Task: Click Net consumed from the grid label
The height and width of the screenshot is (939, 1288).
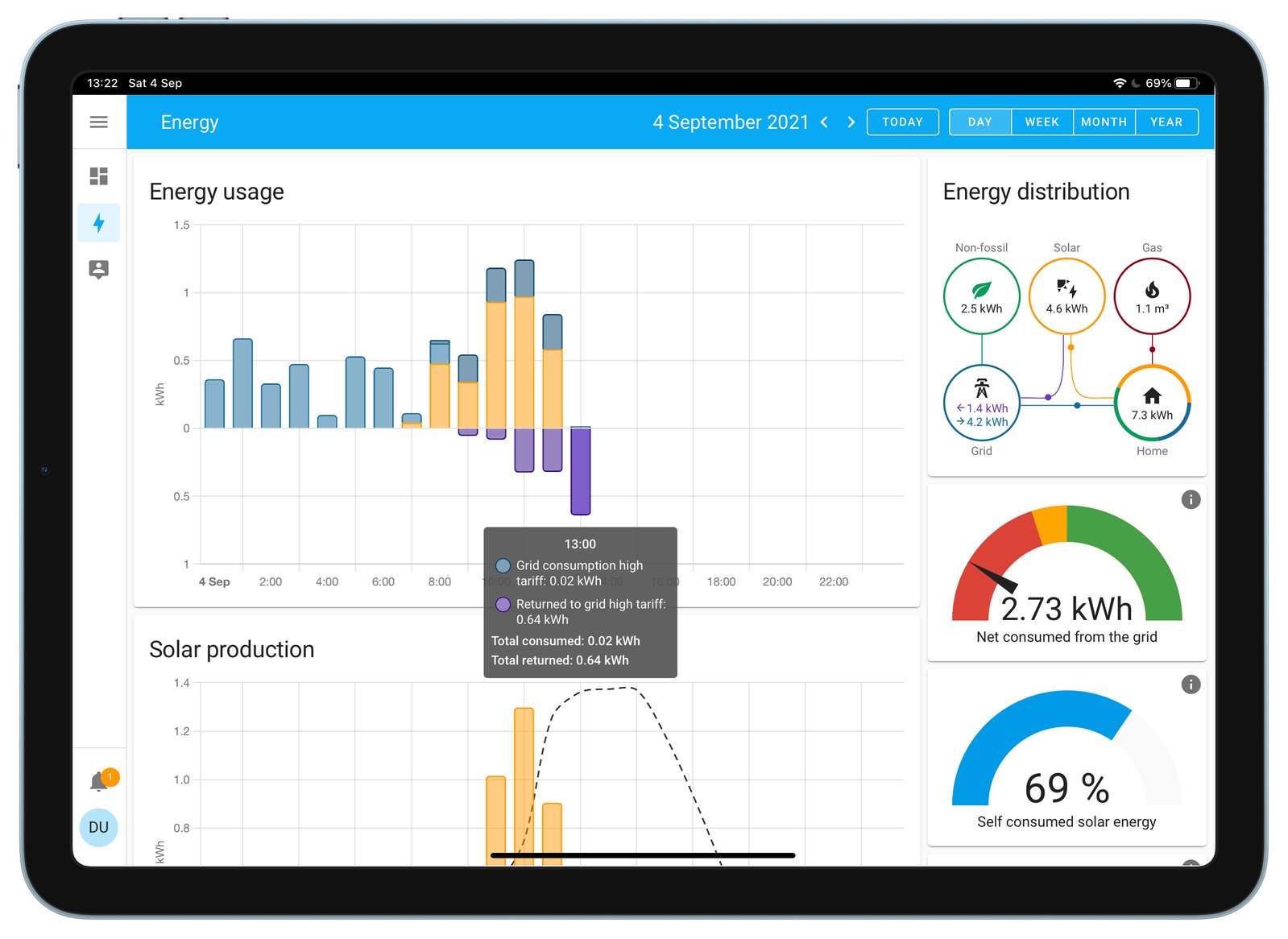Action: point(1066,637)
